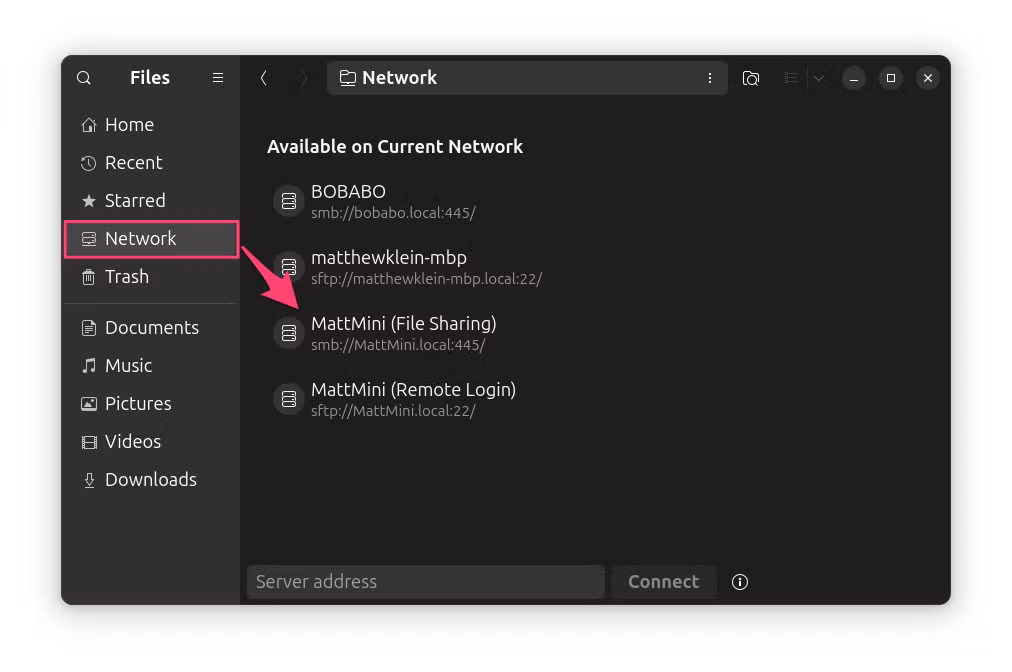The height and width of the screenshot is (672, 1012).
Task: Click the Network path bar label
Action: click(400, 78)
